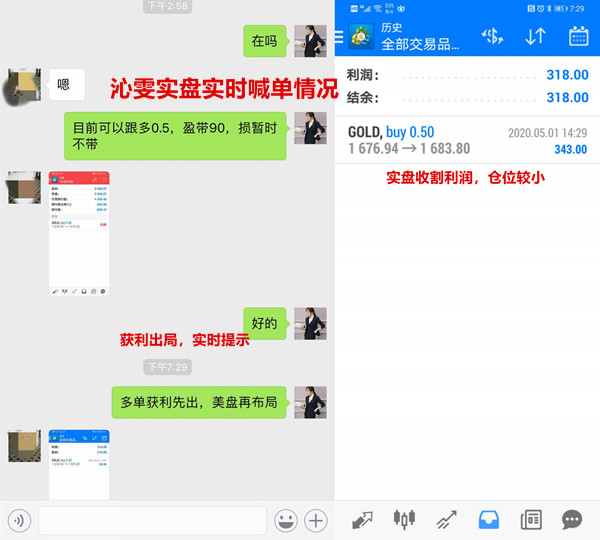Open contact avatar beside first screenshot thumbnail

(24, 188)
